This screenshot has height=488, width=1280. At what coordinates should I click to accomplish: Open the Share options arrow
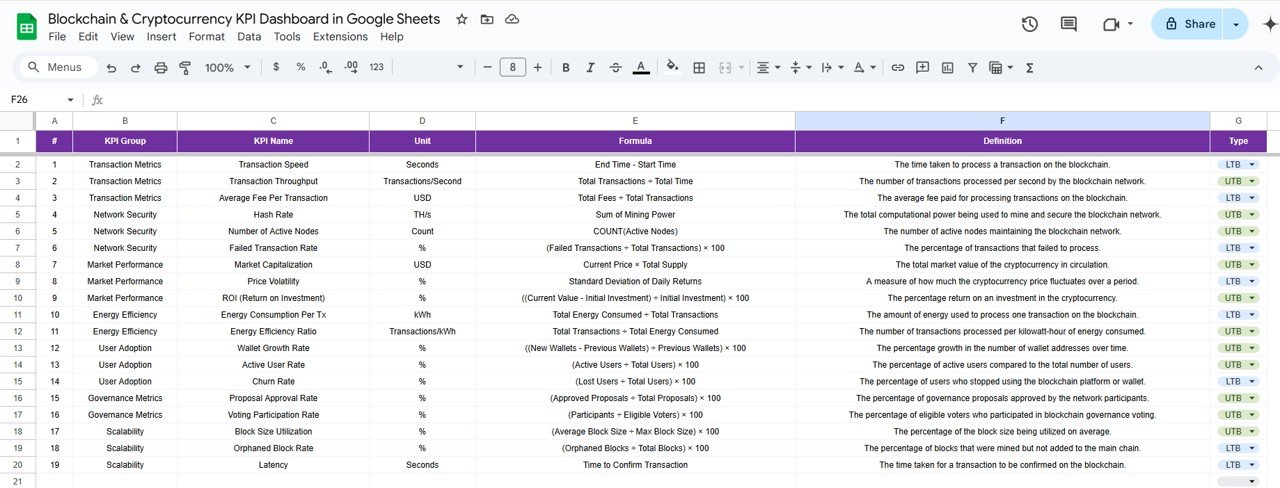[1236, 24]
